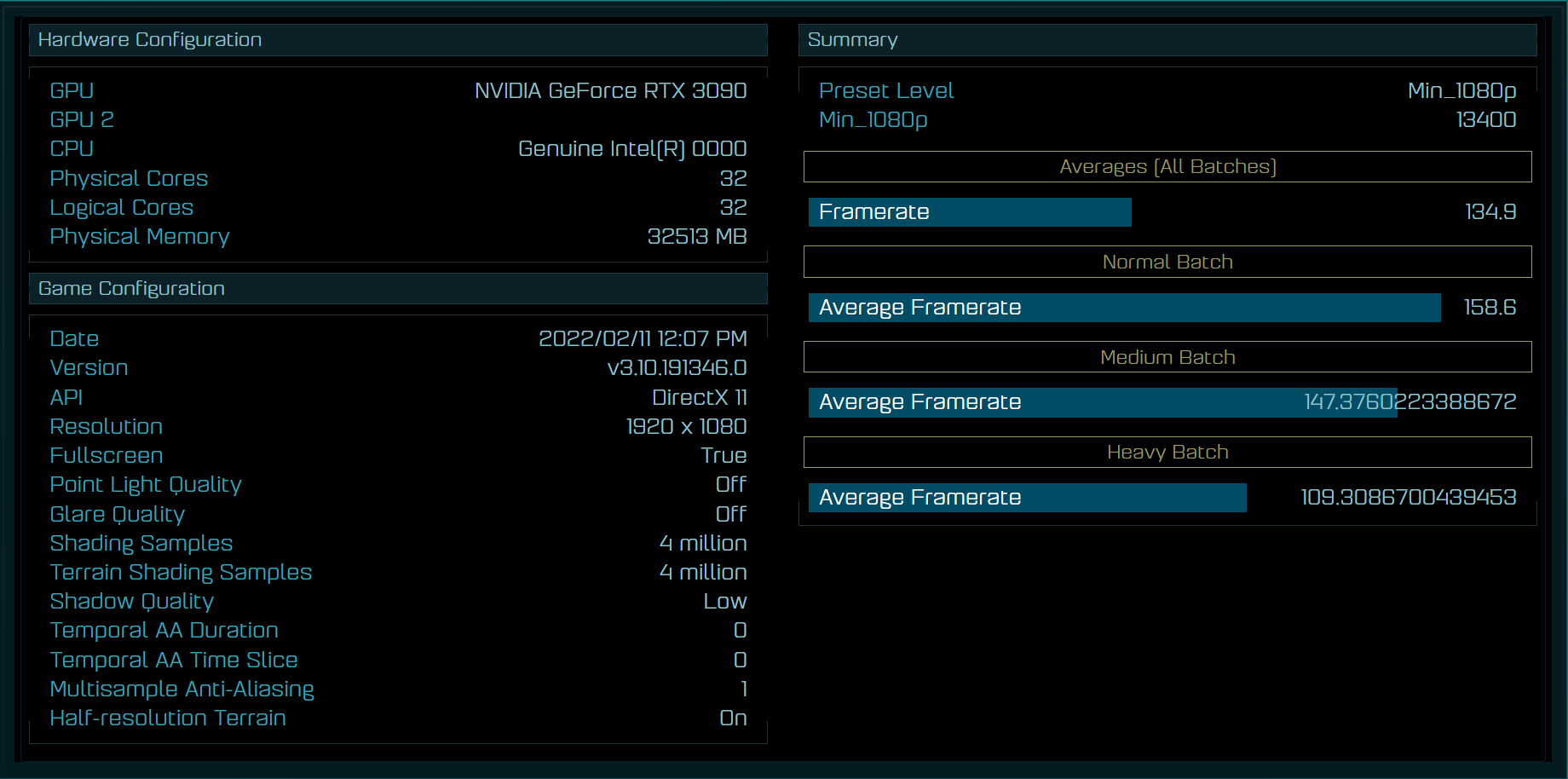Image resolution: width=1568 pixels, height=779 pixels.
Task: Click the Normal Batch Average Framerate bar
Action: tap(1124, 308)
